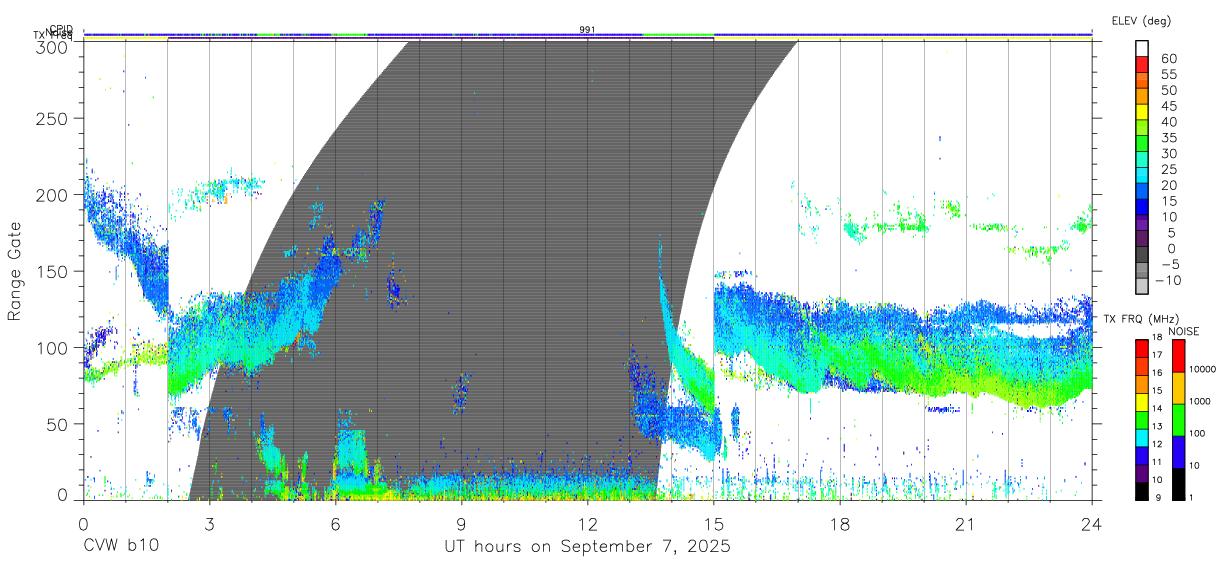Click the TX FRQ legend label '16'
This screenshot has height=567, width=1228.
tap(1156, 374)
